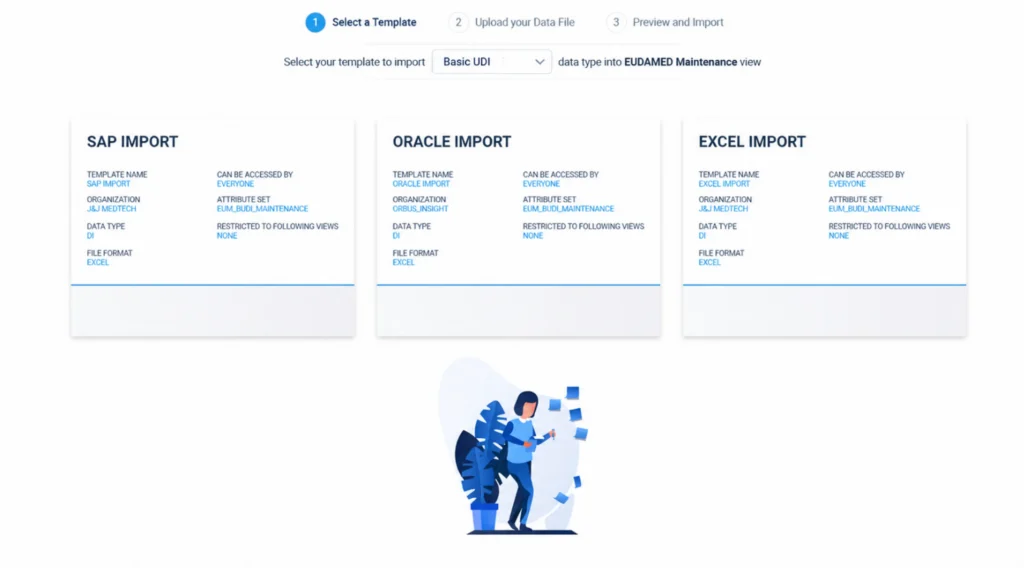Image resolution: width=1024 pixels, height=568 pixels.
Task: Click NONE restricted views in ORACLE IMPORT card
Action: 533,236
